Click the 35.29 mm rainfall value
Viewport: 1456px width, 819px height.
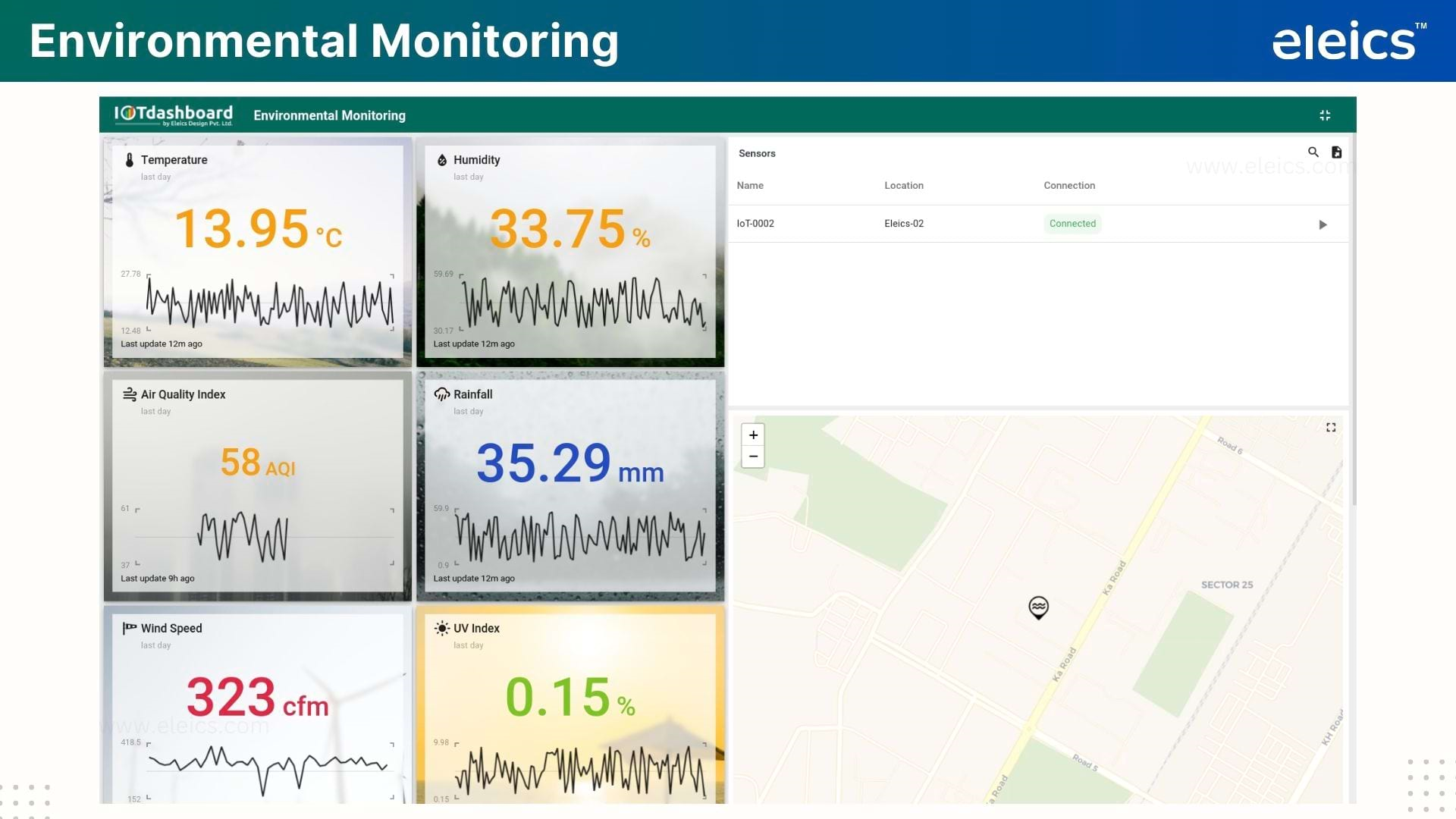[570, 463]
